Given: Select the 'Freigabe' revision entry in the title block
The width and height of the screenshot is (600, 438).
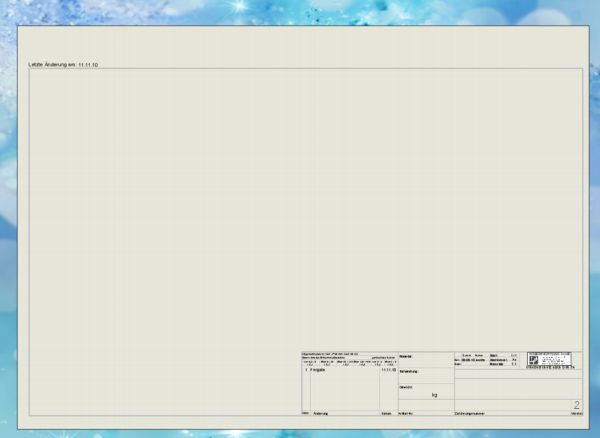Looking at the screenshot, I should tap(318, 370).
